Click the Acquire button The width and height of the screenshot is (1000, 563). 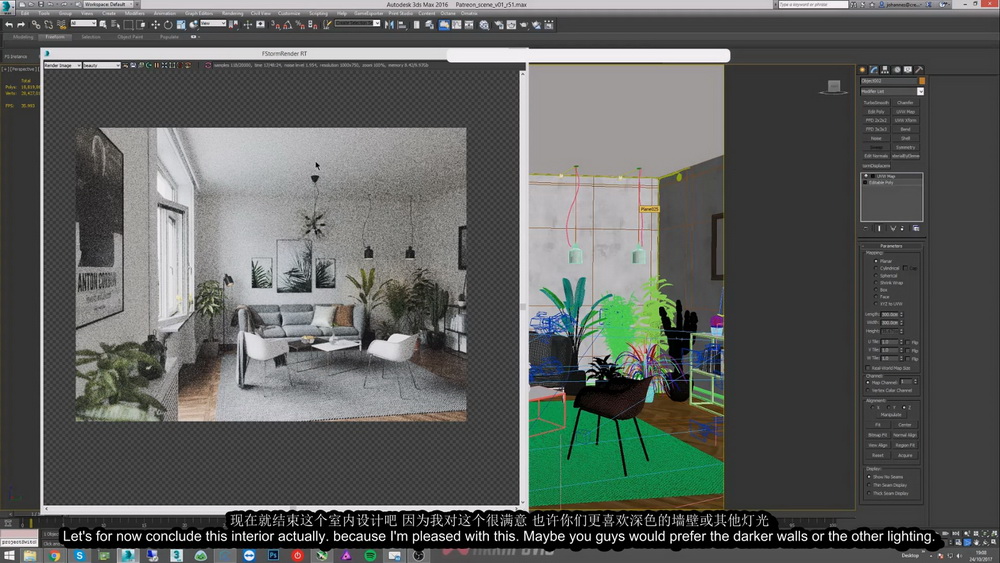tap(905, 455)
